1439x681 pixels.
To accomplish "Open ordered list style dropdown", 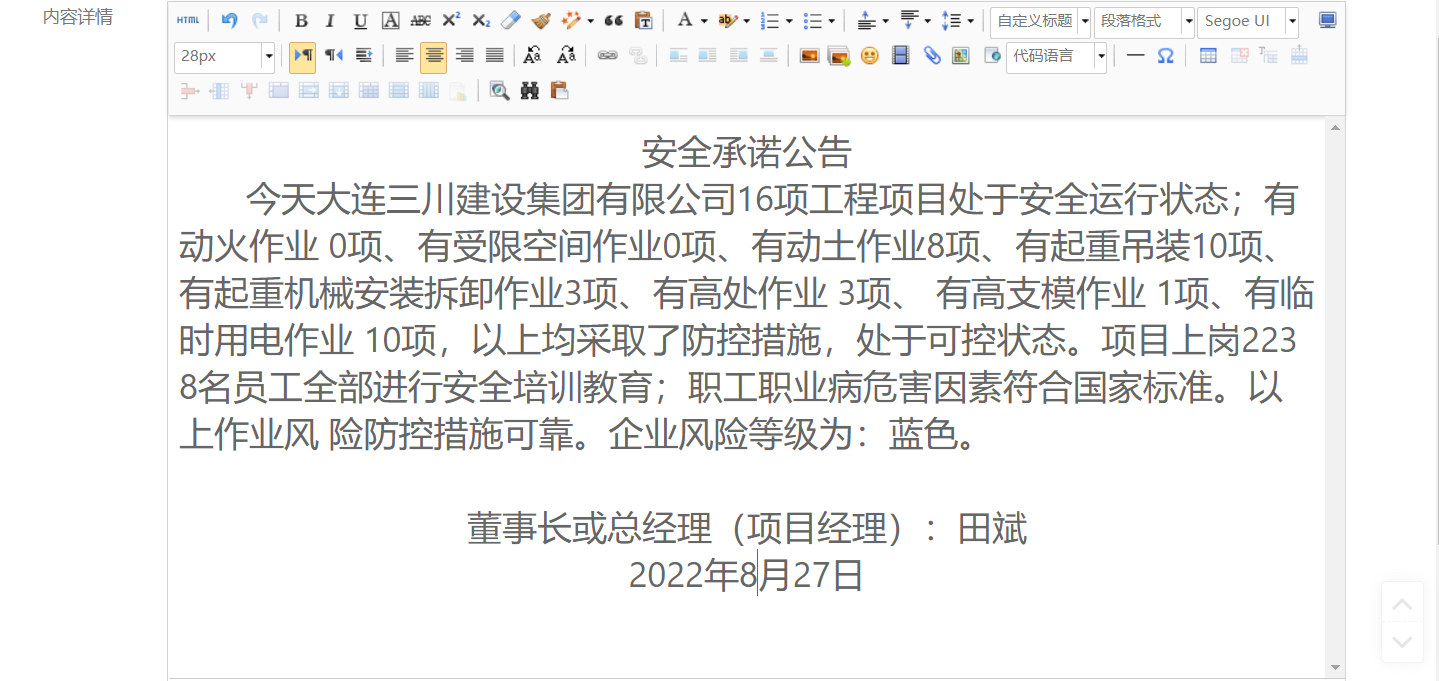I will click(x=789, y=21).
